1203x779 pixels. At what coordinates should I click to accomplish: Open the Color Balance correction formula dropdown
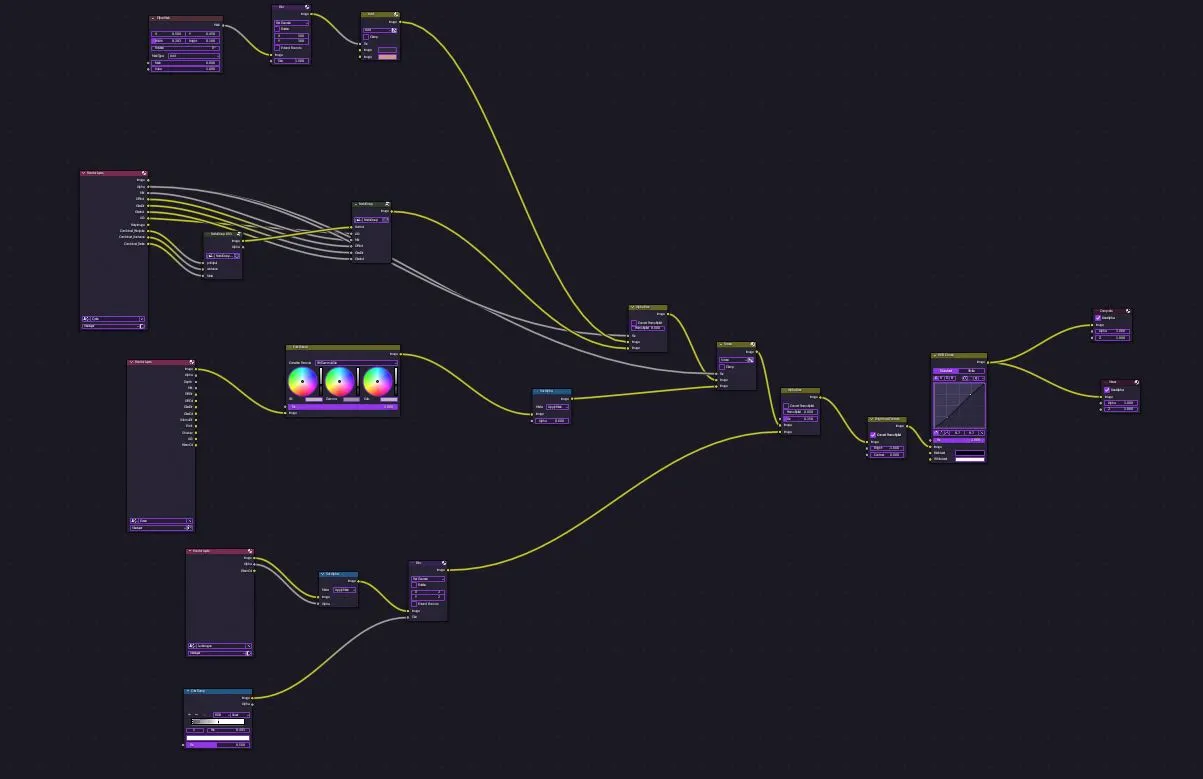pyautogui.click(x=355, y=362)
